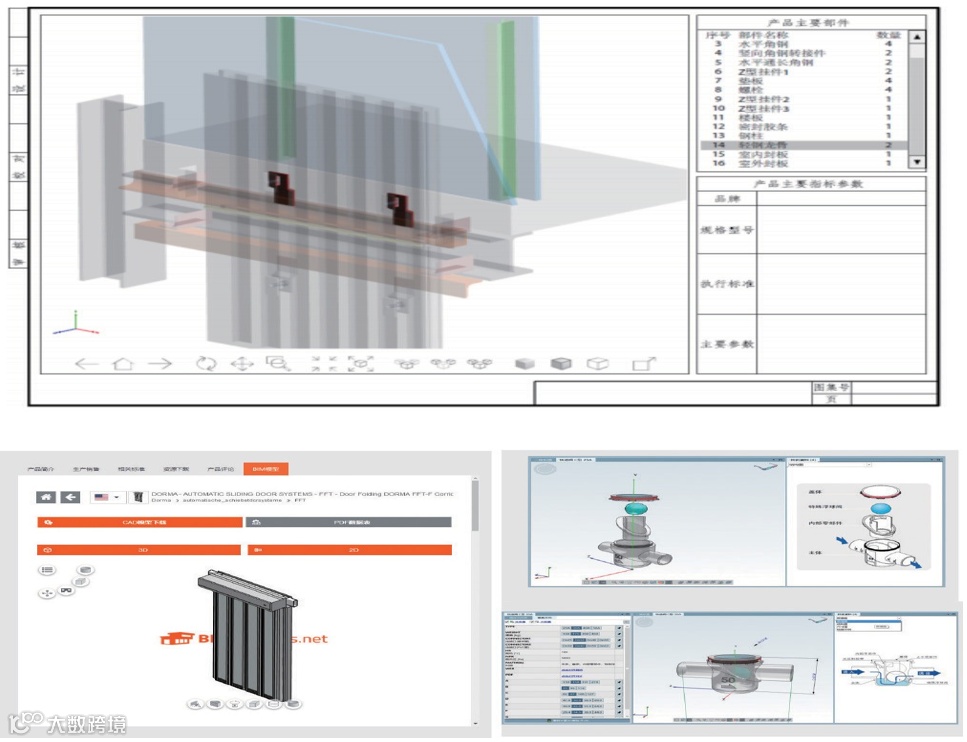
Task: Click the VR goggles icon in door preview
Action: pyautogui.click(x=66, y=591)
